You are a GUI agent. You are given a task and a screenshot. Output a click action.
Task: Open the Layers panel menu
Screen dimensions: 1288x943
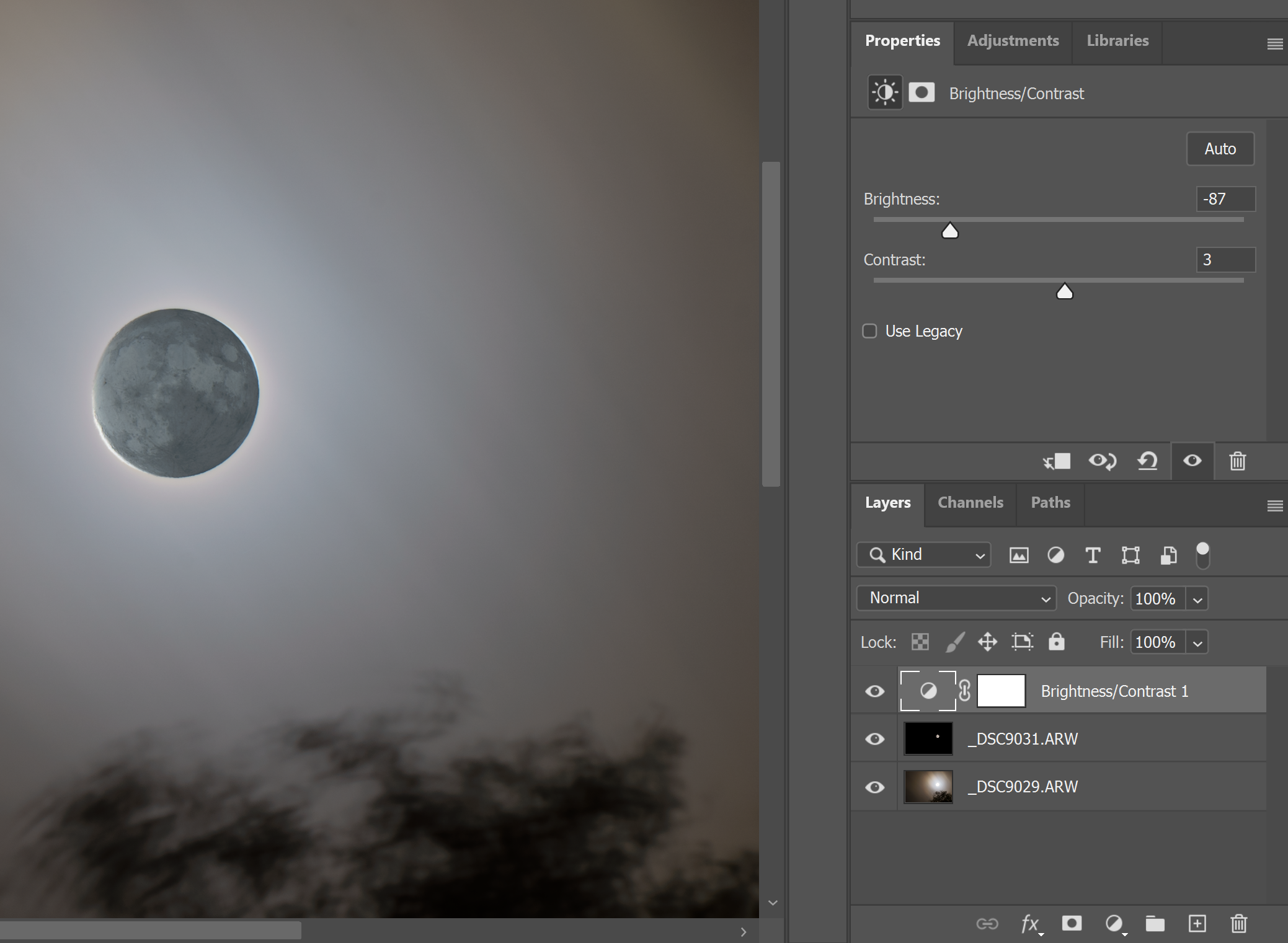[x=1276, y=505]
